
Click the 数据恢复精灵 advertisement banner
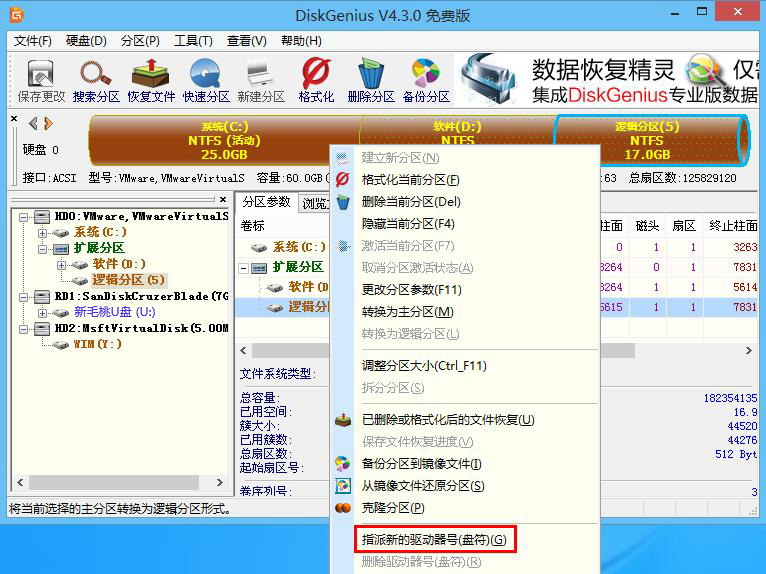pyautogui.click(x=608, y=80)
